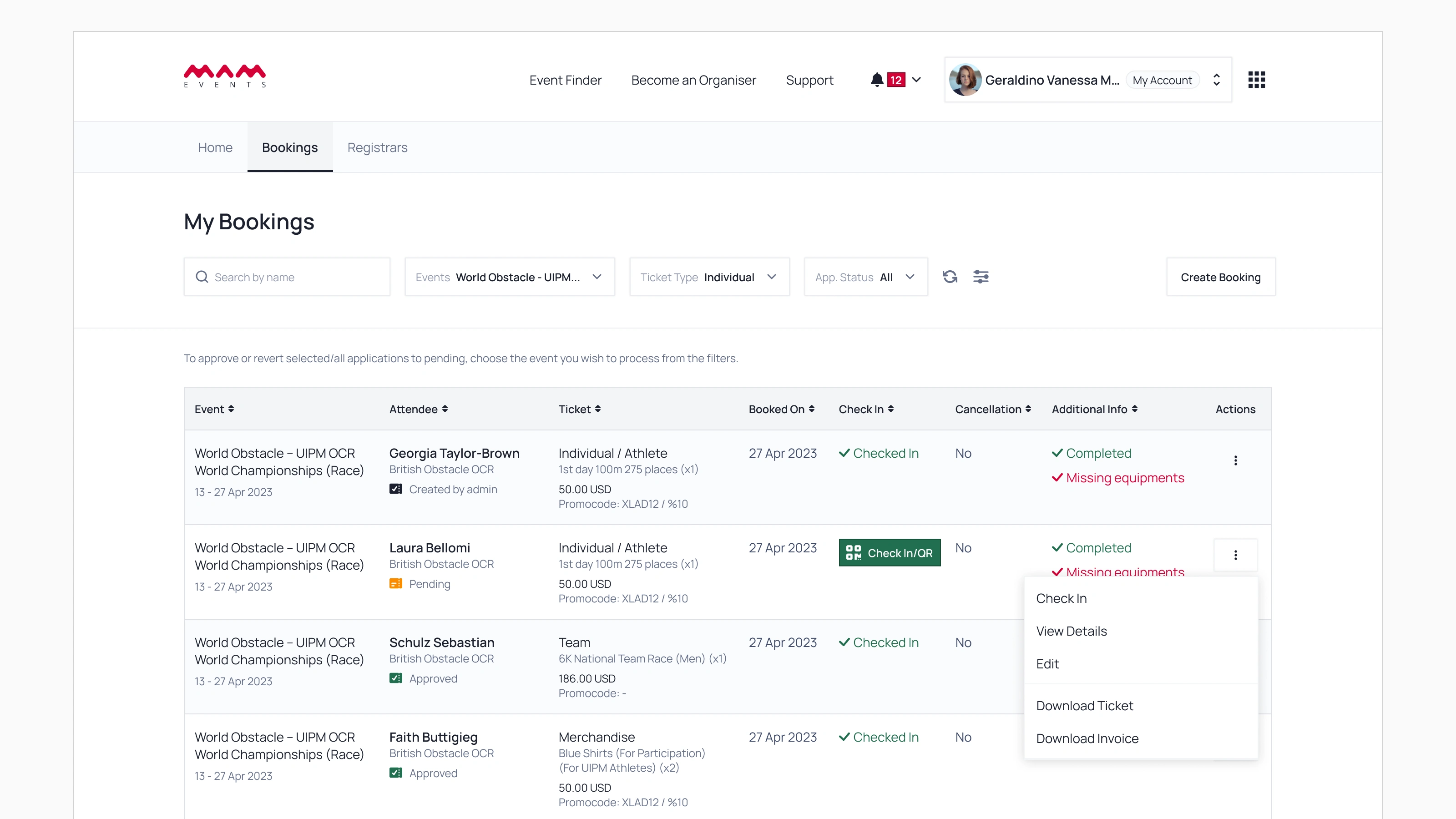Switch to the Registrars tab
The width and height of the screenshot is (1456, 819).
(377, 147)
